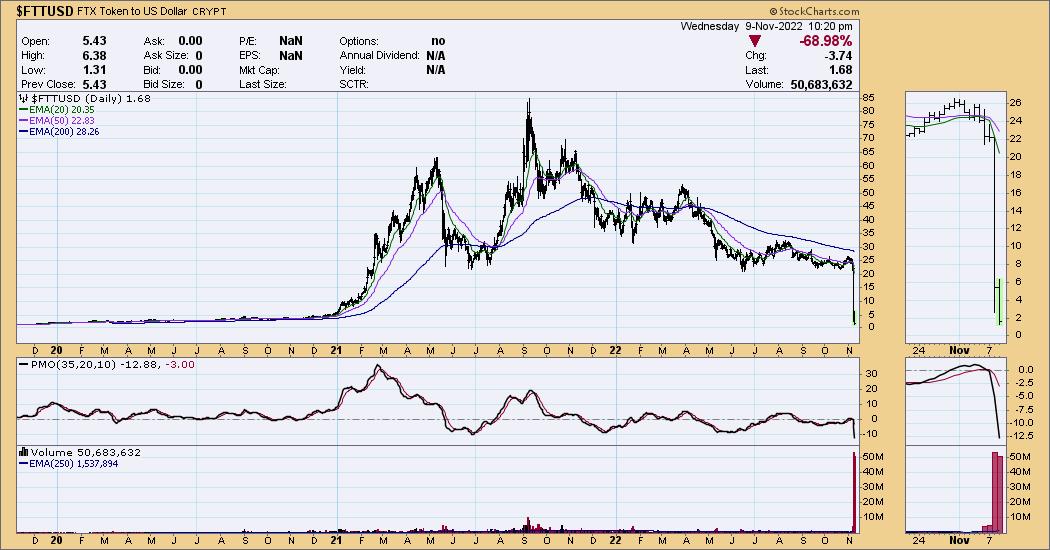Select the -68.98% percent change

coord(825,41)
